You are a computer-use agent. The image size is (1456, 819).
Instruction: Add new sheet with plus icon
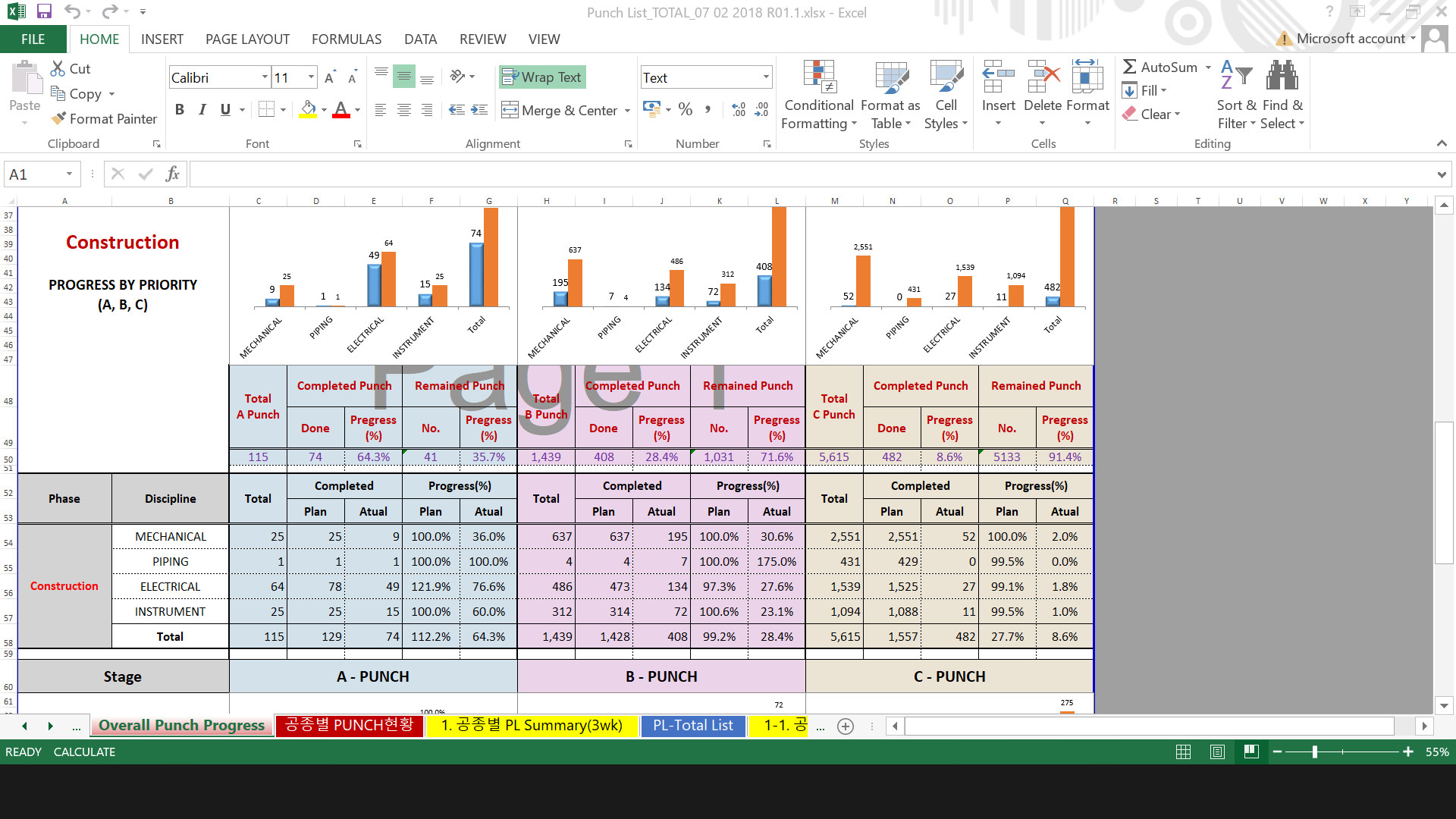(846, 726)
